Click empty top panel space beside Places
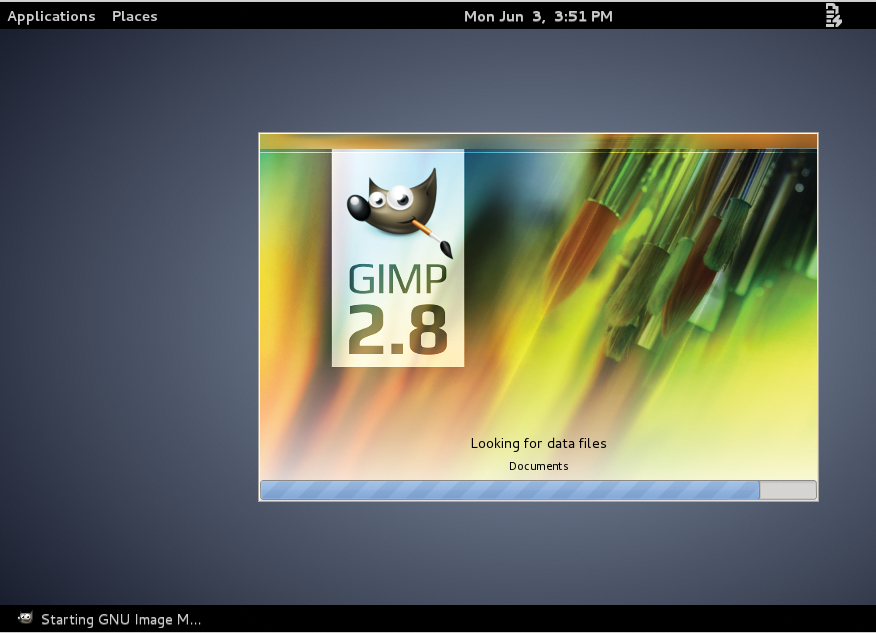 coord(300,16)
